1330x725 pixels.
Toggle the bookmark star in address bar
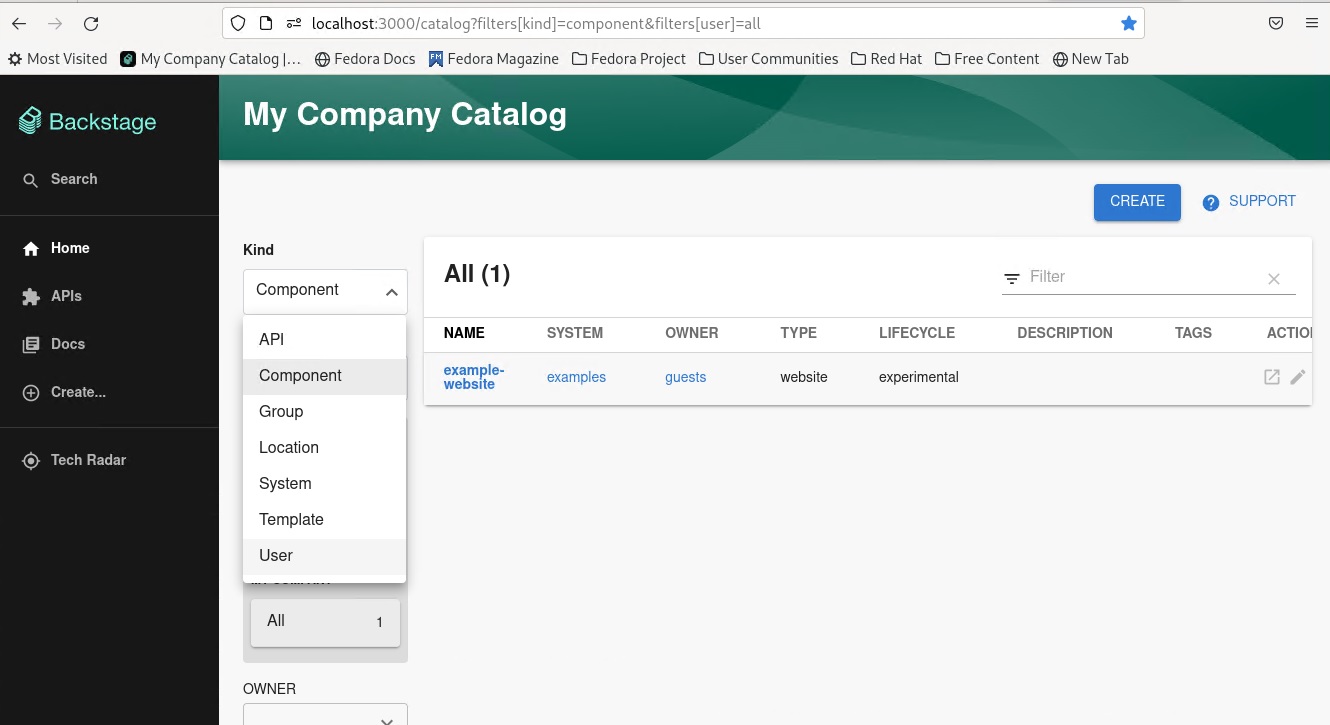pos(1128,23)
